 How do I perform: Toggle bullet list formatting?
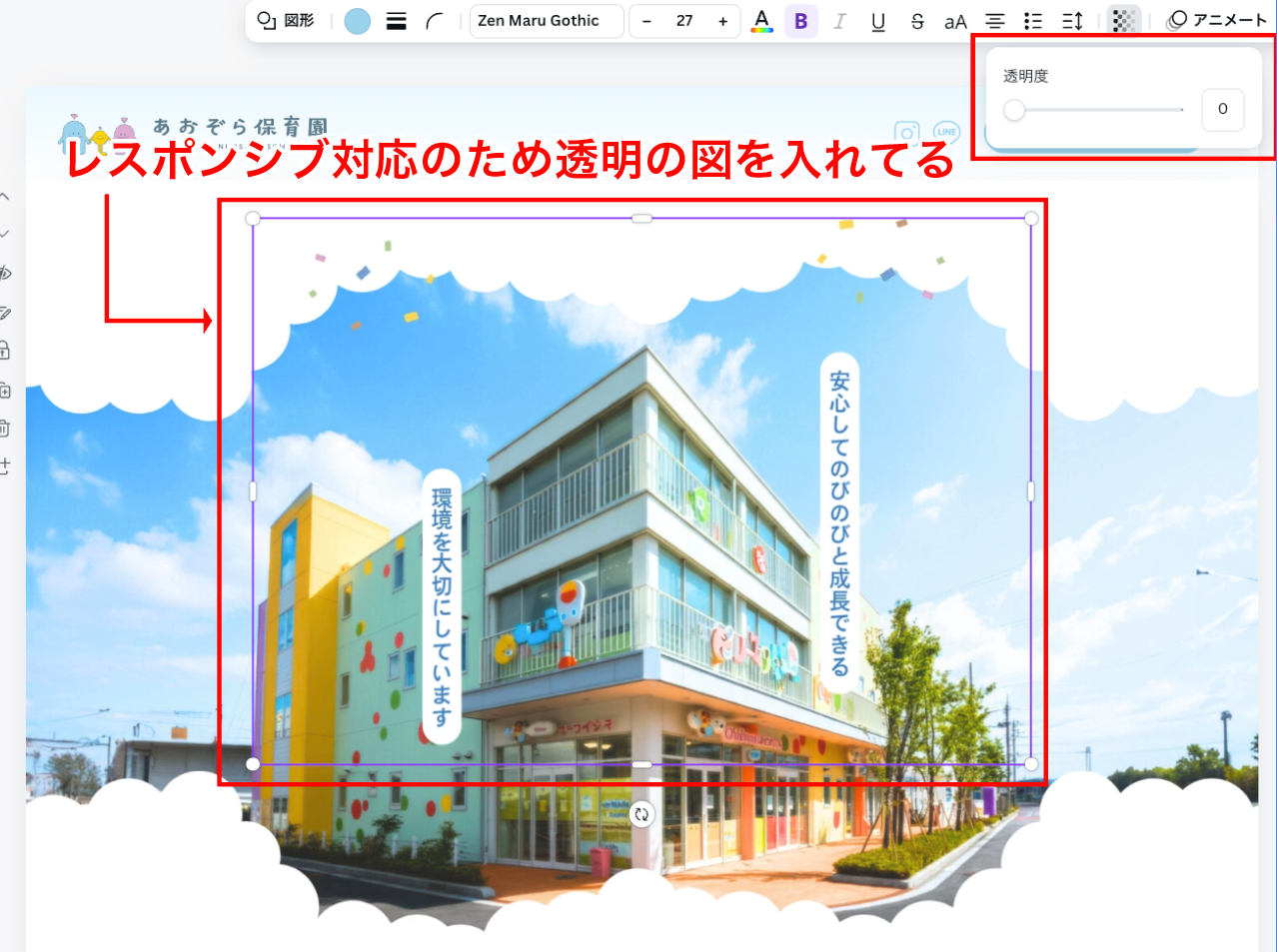1034,21
